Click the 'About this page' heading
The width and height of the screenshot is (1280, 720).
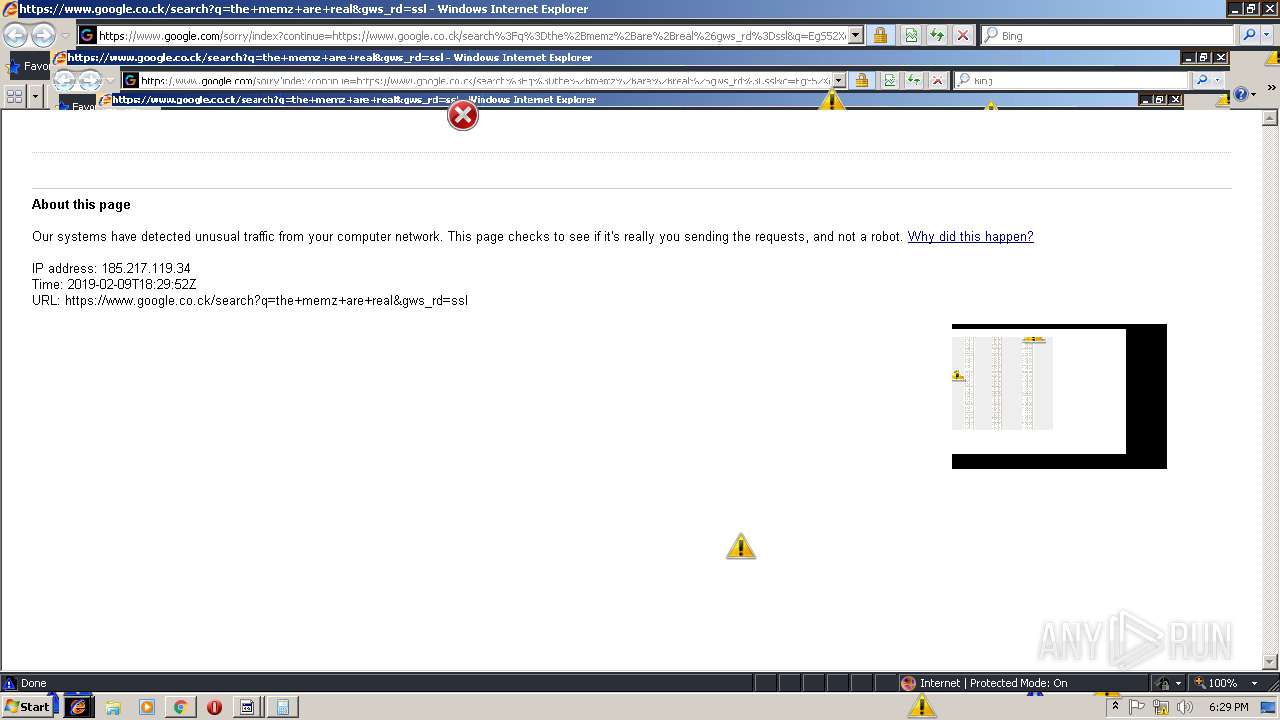point(81,205)
